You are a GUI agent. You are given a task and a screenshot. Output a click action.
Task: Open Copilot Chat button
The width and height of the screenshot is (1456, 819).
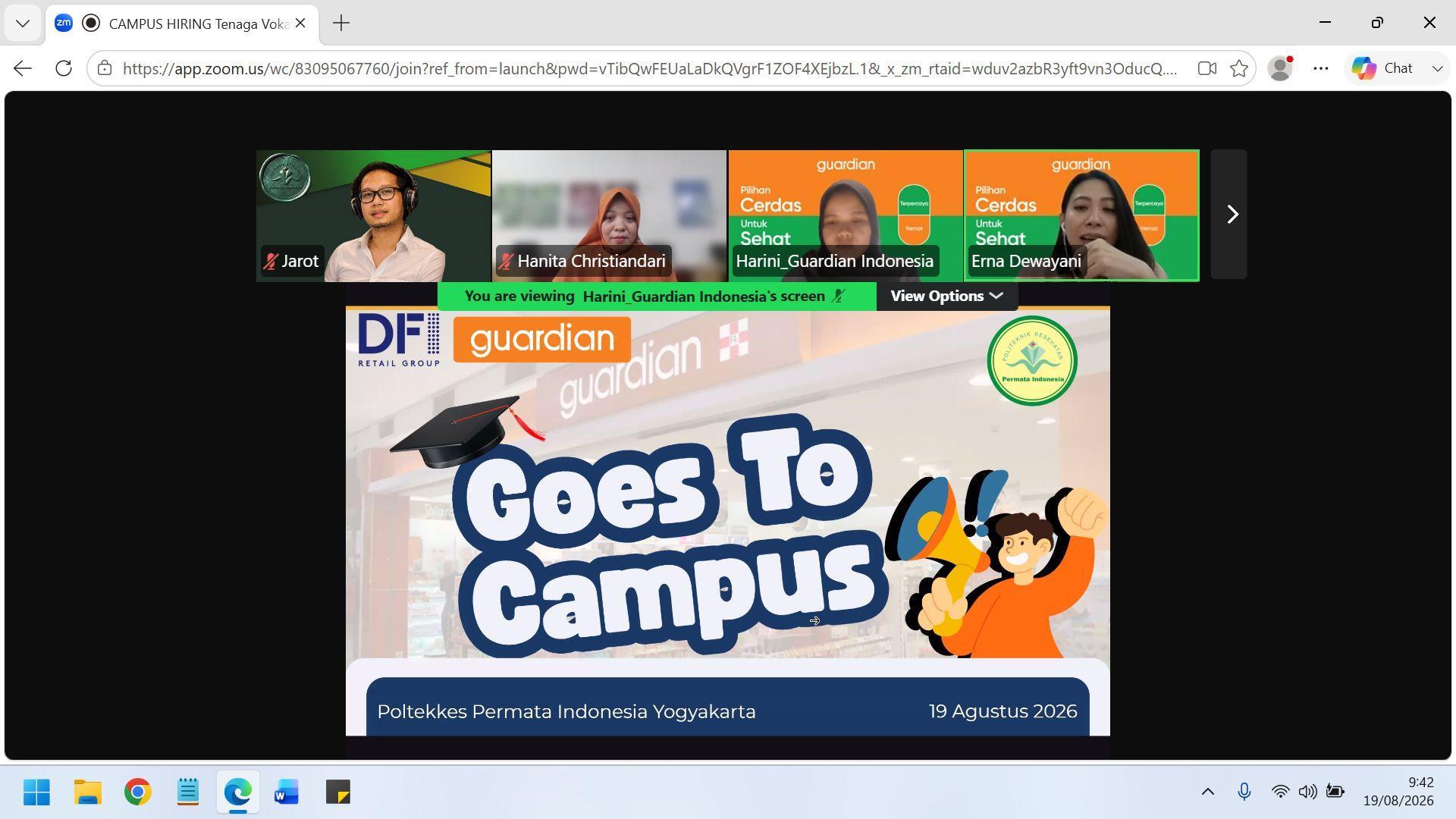[x=1382, y=68]
